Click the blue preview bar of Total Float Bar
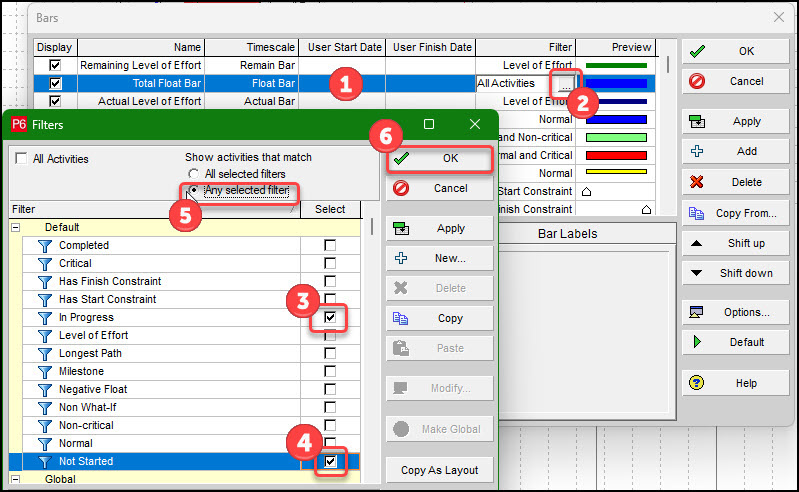799x492 pixels. [616, 84]
